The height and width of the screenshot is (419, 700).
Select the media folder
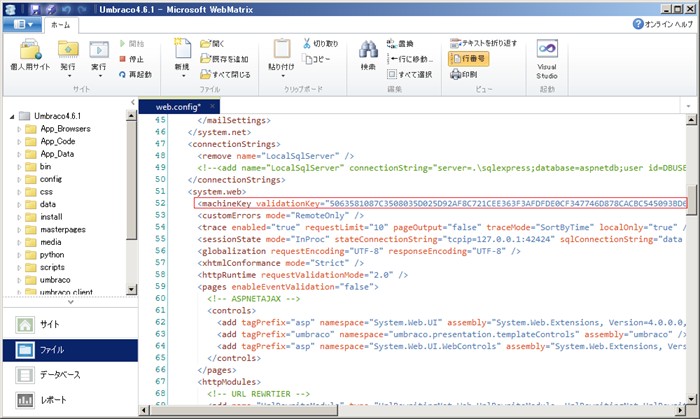pyautogui.click(x=43, y=242)
